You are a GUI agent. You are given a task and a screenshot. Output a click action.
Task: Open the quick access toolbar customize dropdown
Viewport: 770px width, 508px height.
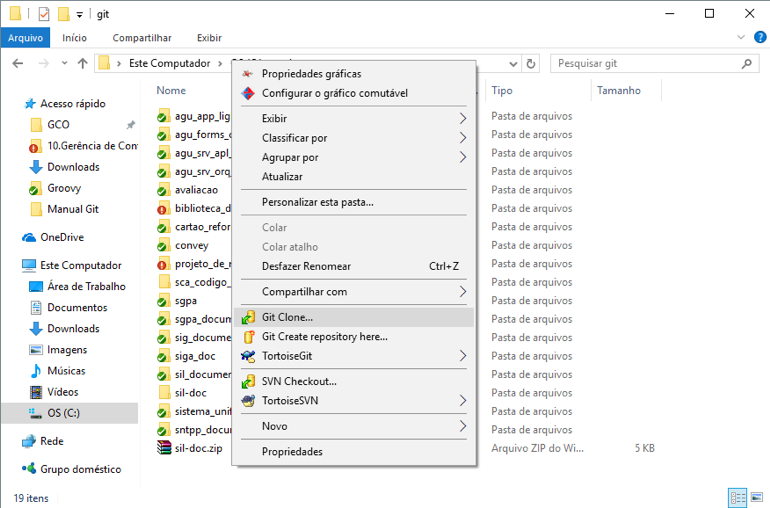[80, 15]
